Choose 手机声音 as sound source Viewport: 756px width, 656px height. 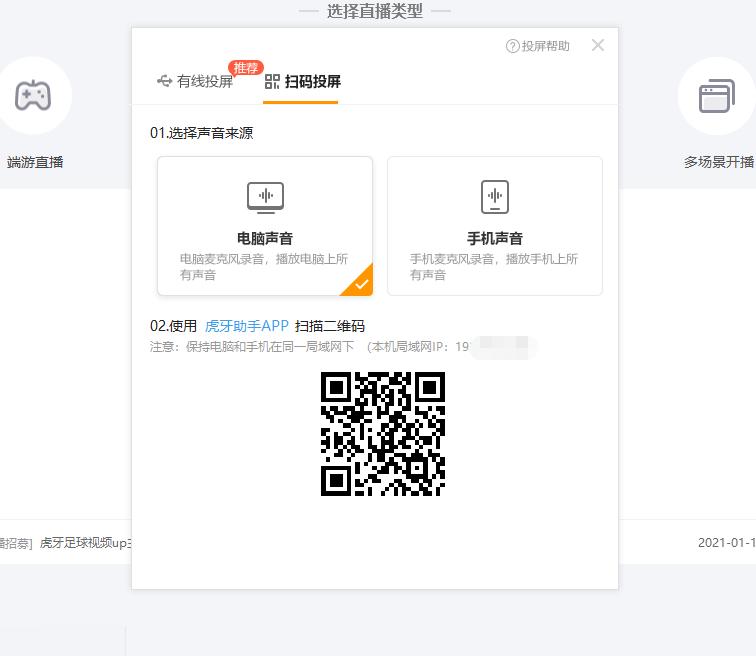pos(495,226)
